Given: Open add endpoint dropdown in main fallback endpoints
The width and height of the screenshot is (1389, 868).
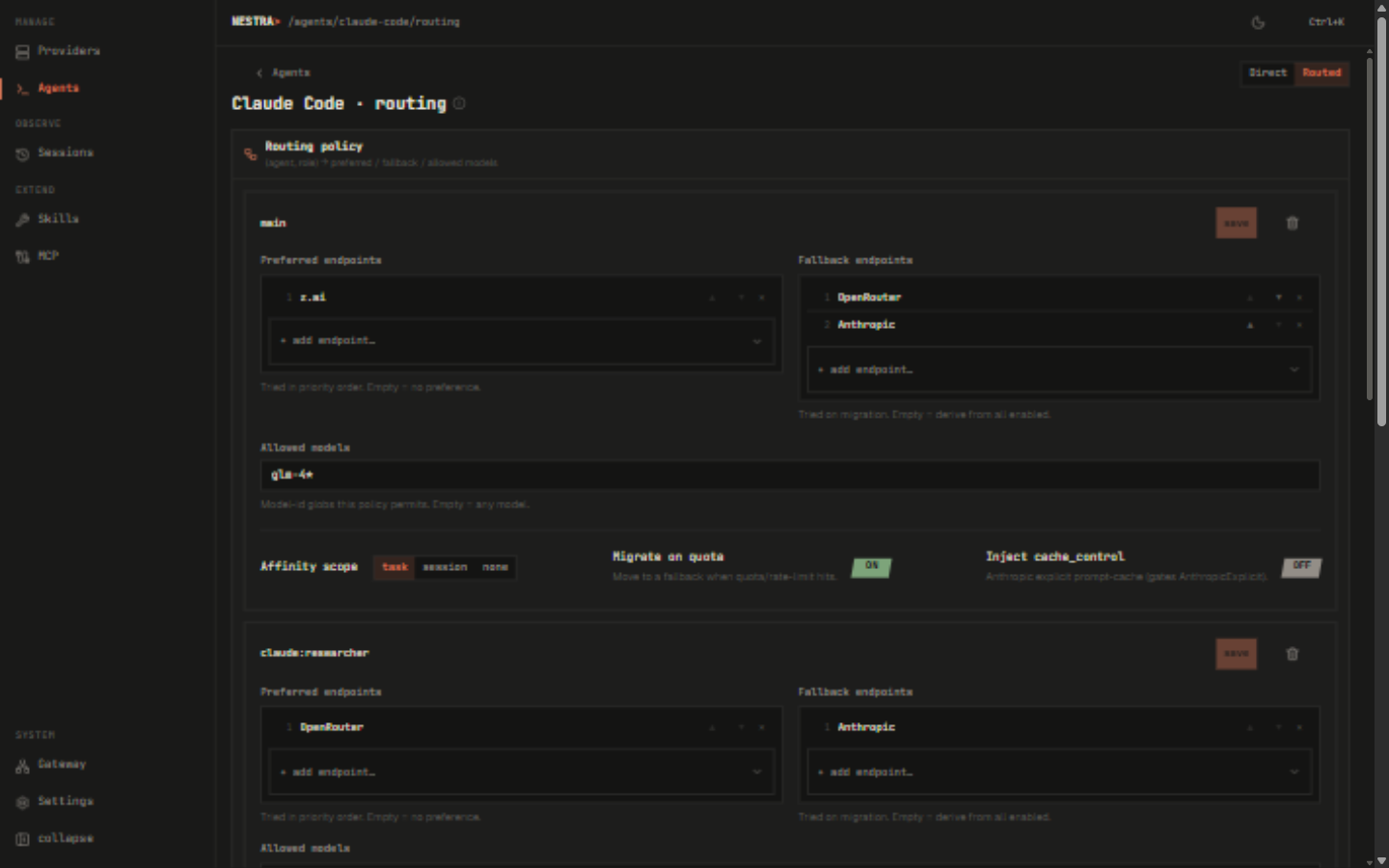Looking at the screenshot, I should pyautogui.click(x=1059, y=369).
